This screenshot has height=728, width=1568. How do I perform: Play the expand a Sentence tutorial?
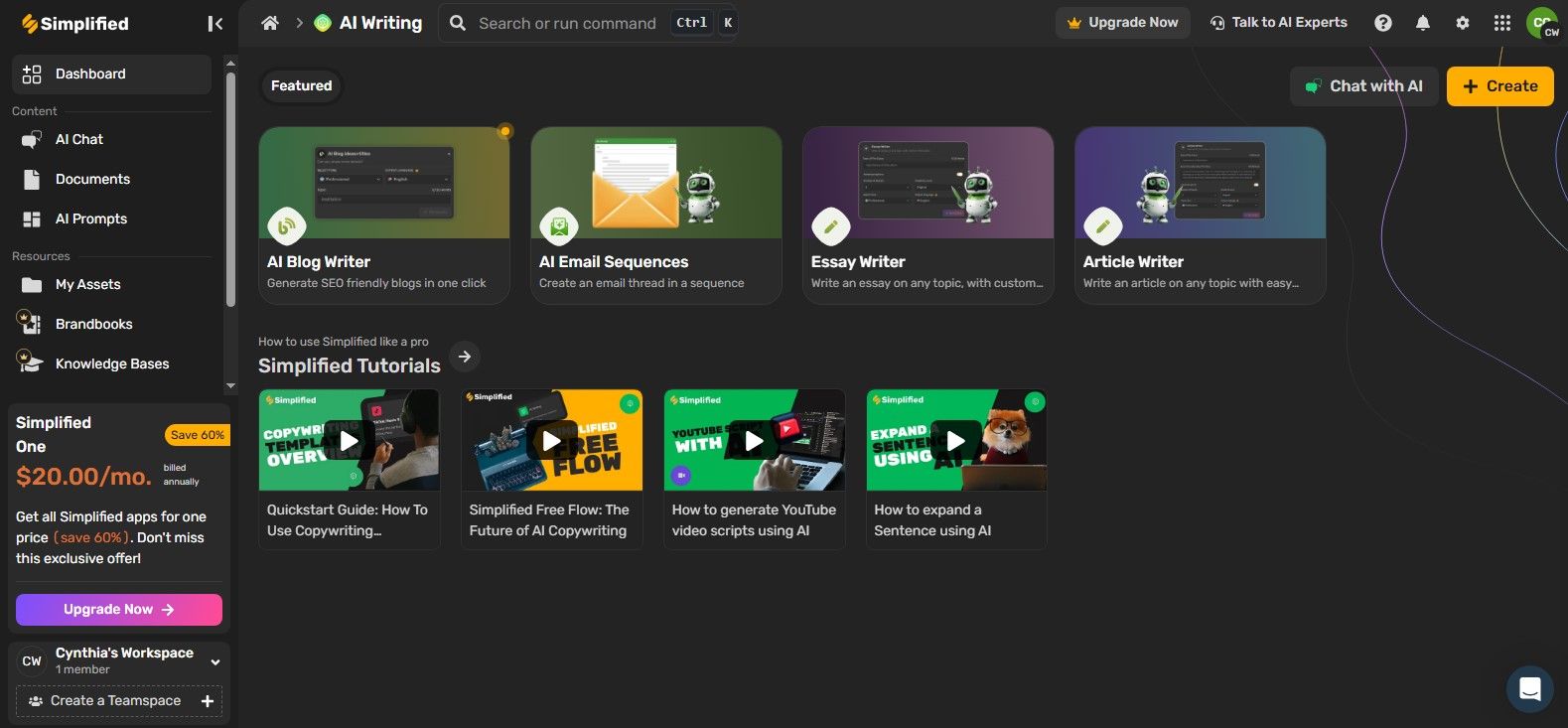point(957,440)
